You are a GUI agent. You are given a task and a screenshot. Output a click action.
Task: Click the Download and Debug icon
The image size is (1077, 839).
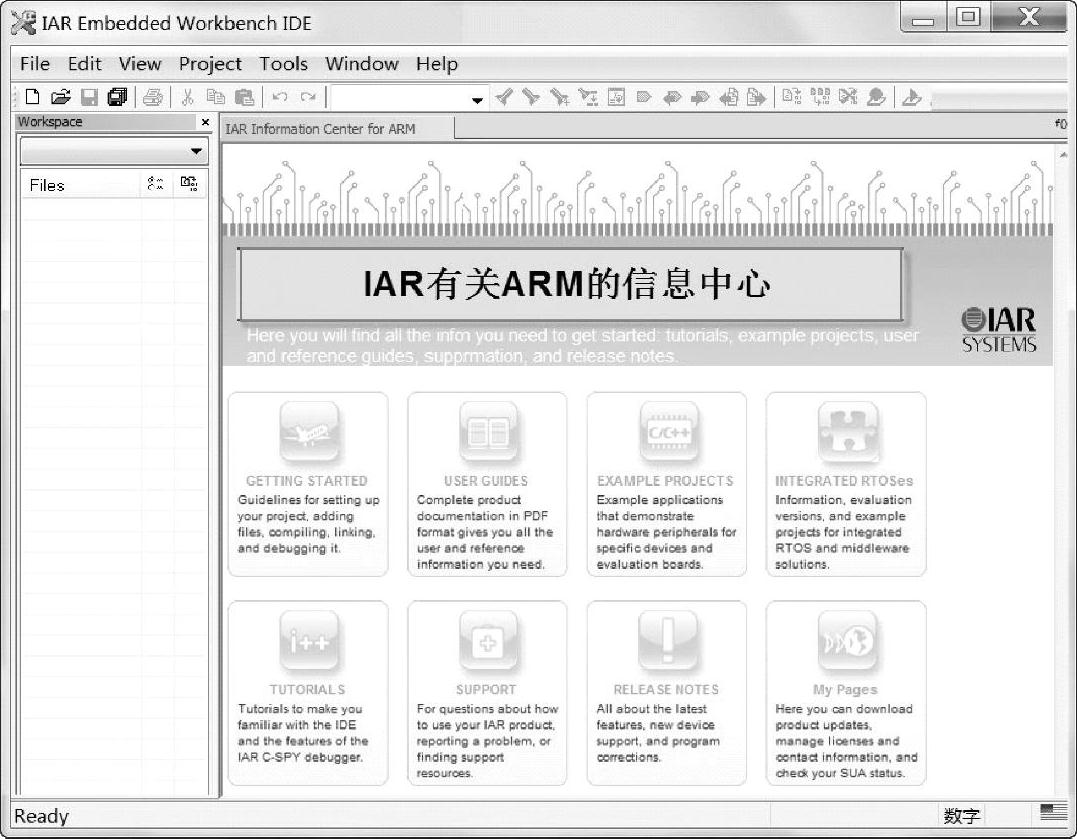[x=911, y=97]
